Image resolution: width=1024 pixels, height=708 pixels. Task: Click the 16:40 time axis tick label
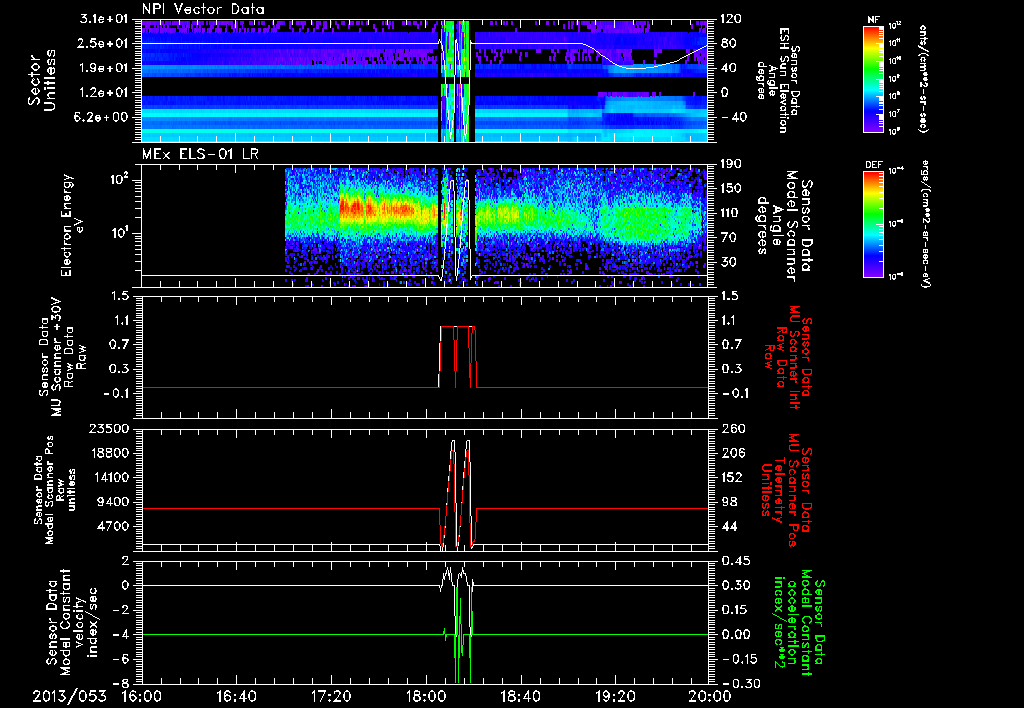[x=236, y=696]
